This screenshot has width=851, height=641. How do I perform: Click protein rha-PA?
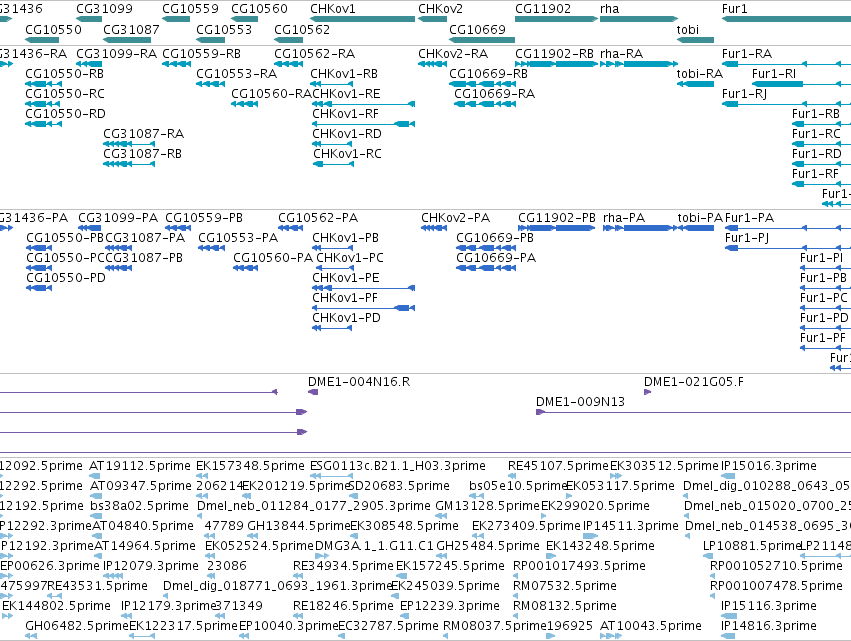pyautogui.click(x=624, y=218)
